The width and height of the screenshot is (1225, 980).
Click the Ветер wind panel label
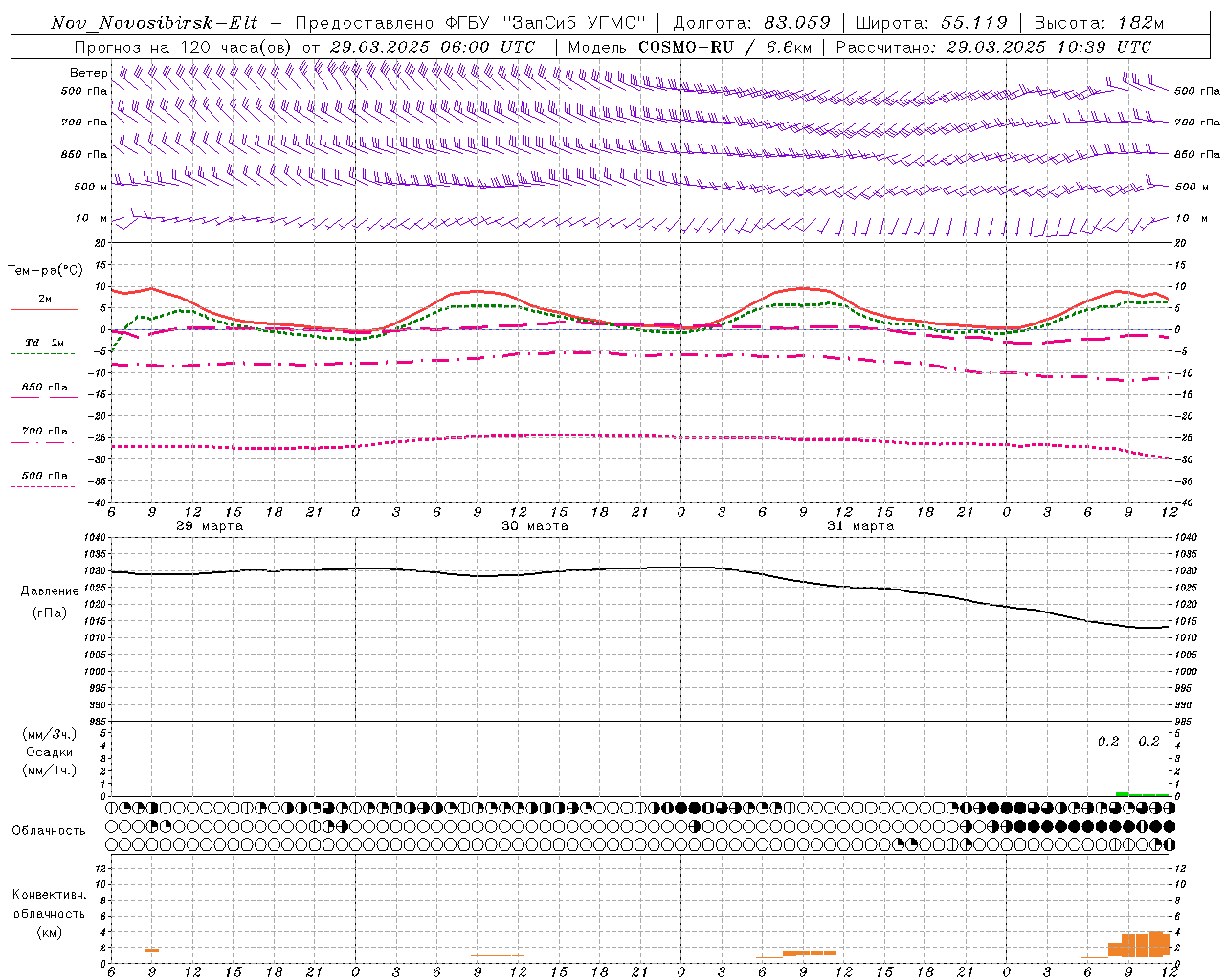(x=88, y=73)
